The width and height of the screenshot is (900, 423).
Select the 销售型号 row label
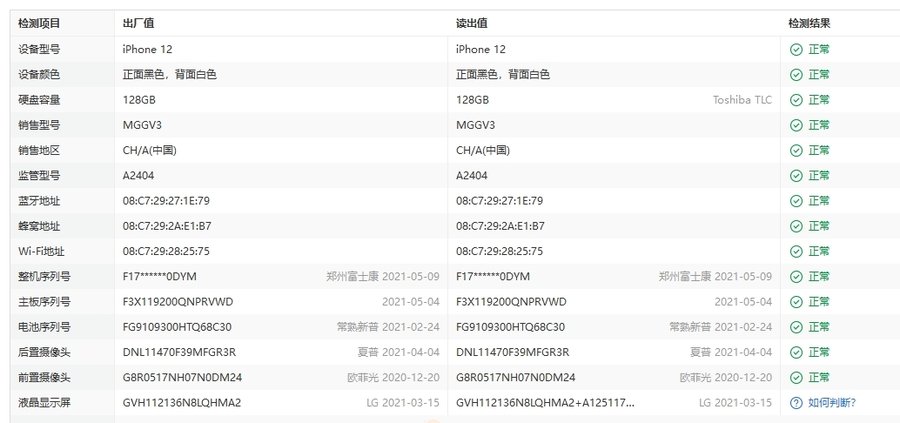pyautogui.click(x=39, y=125)
